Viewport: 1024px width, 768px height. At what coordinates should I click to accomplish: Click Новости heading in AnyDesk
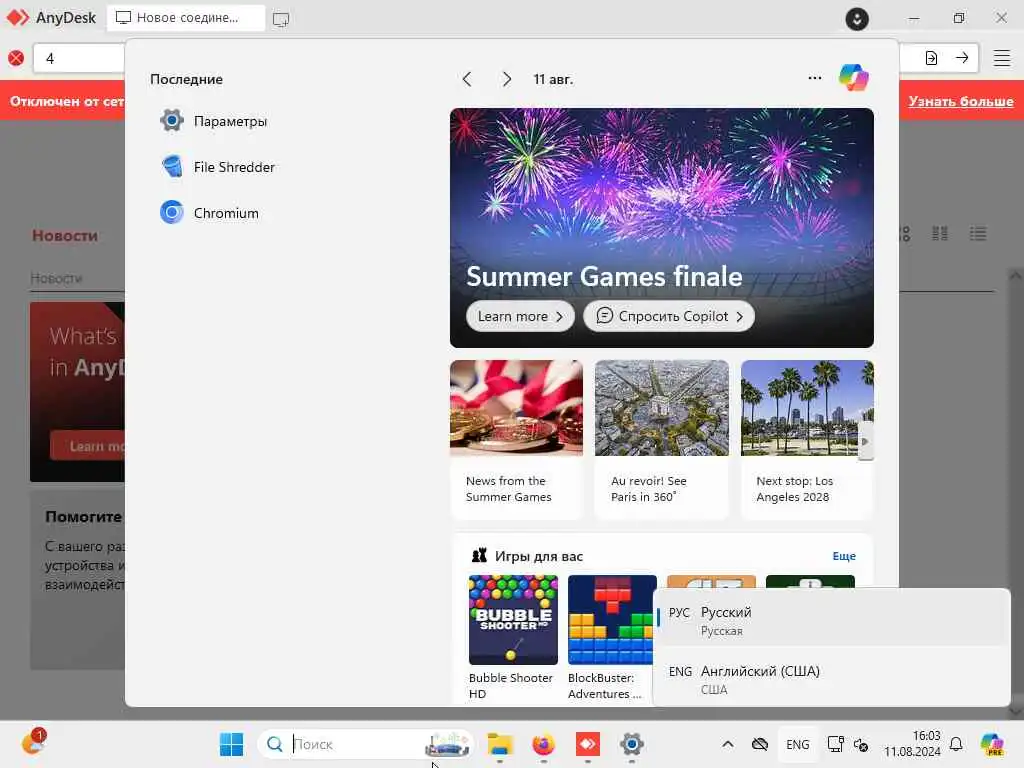click(65, 236)
